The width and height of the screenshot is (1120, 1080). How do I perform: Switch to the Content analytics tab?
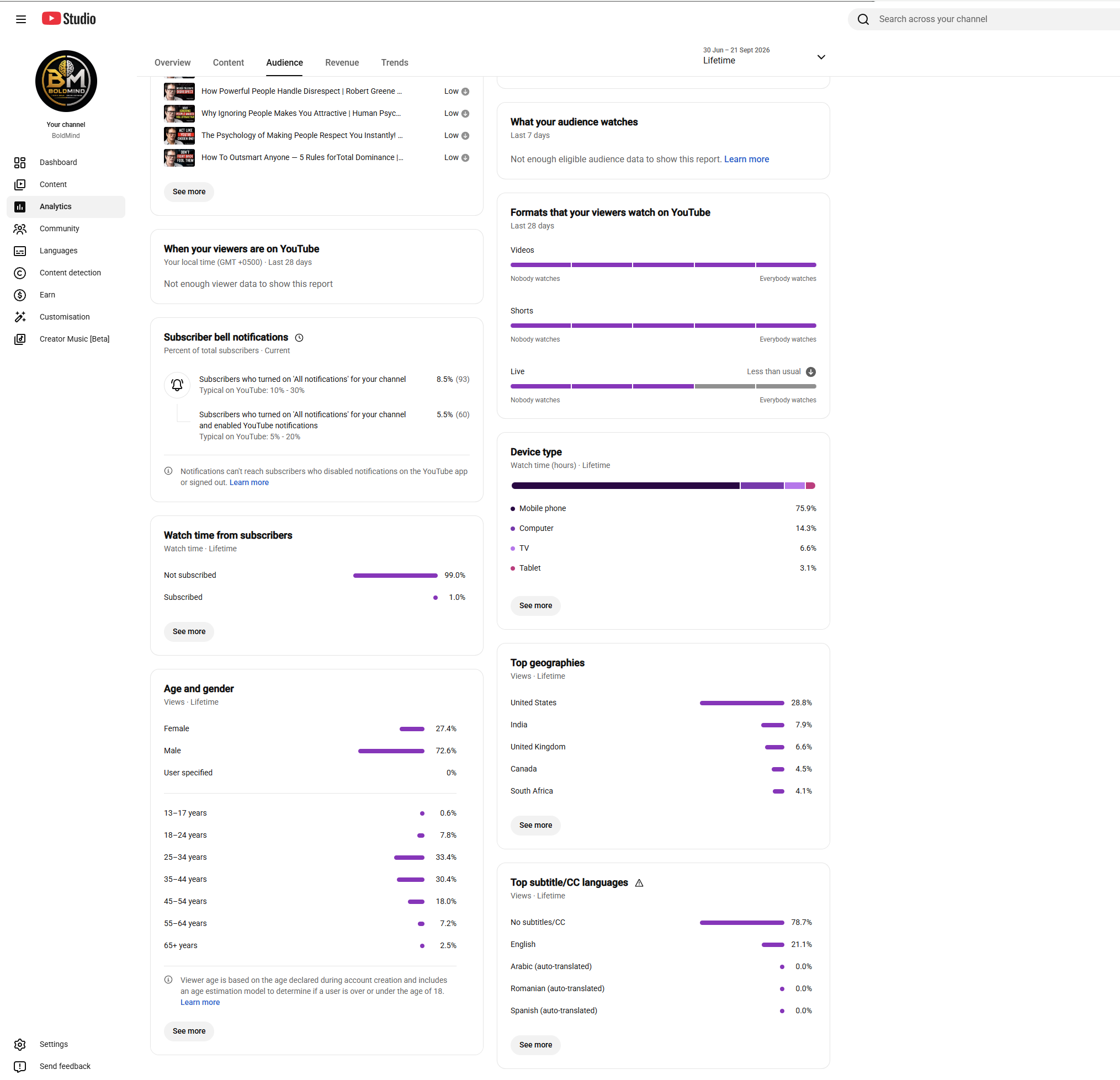[x=228, y=63]
